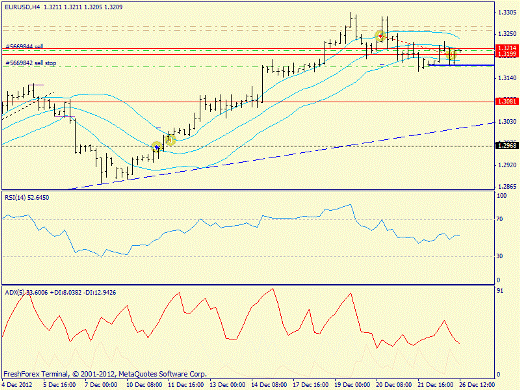Click the 7 Dec 00:00 time label
This screenshot has height=390, width=520.
pos(101,385)
